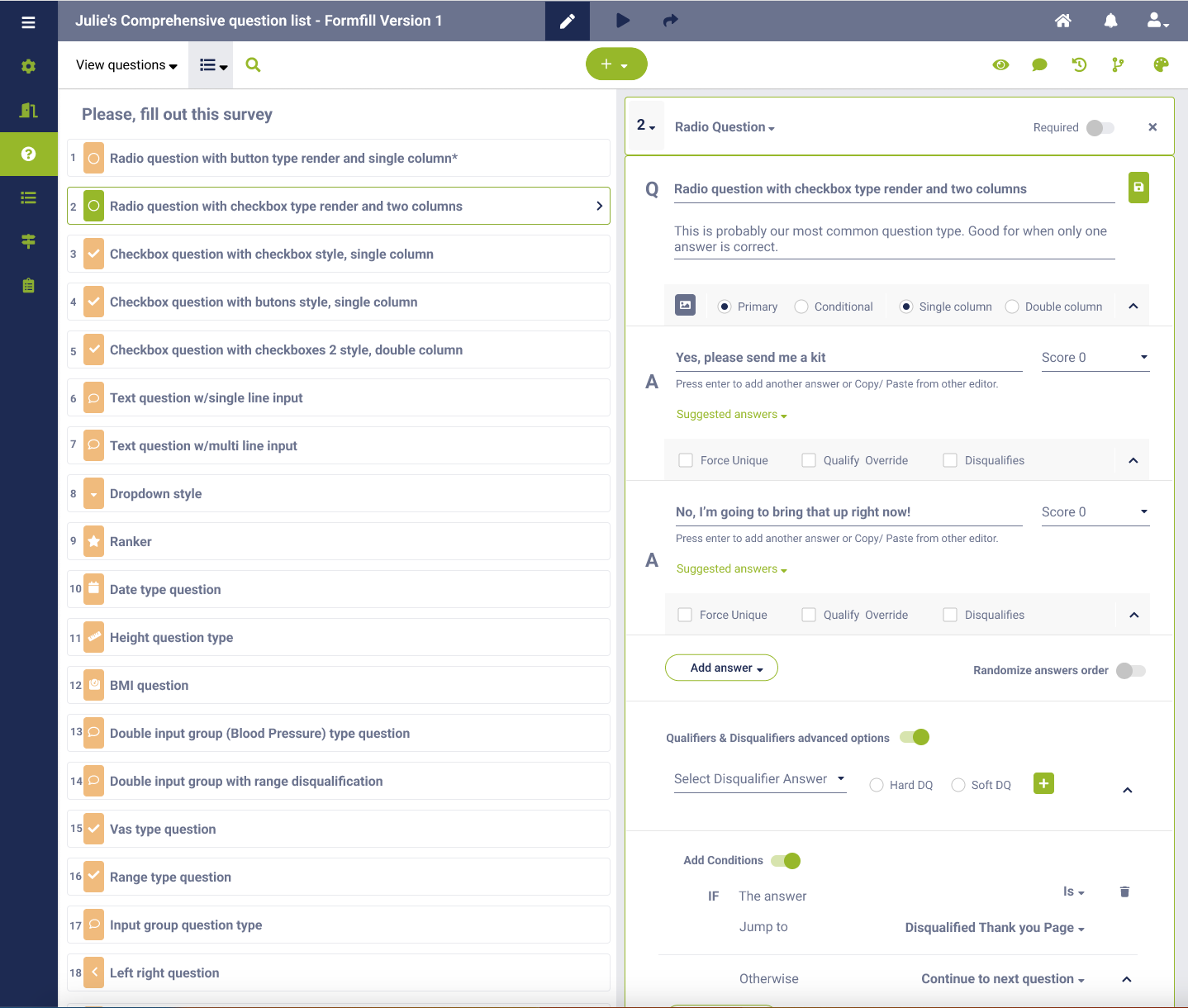
Task: Click the eye preview icon
Action: (x=1001, y=64)
